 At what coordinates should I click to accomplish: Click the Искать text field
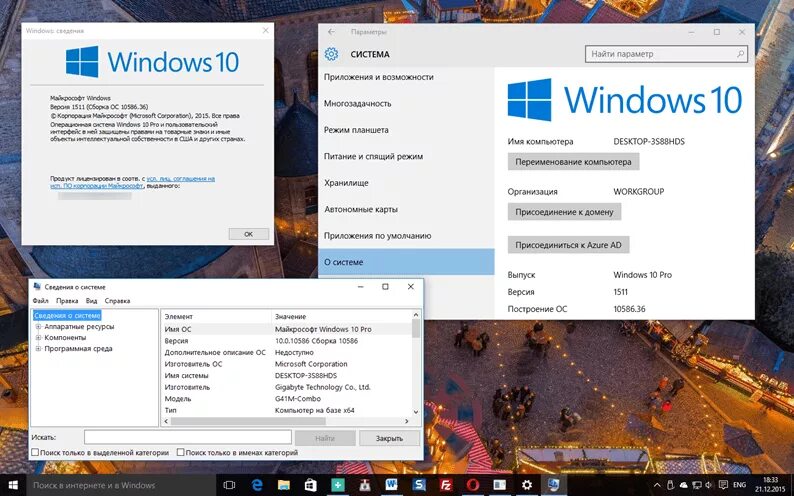(188, 437)
